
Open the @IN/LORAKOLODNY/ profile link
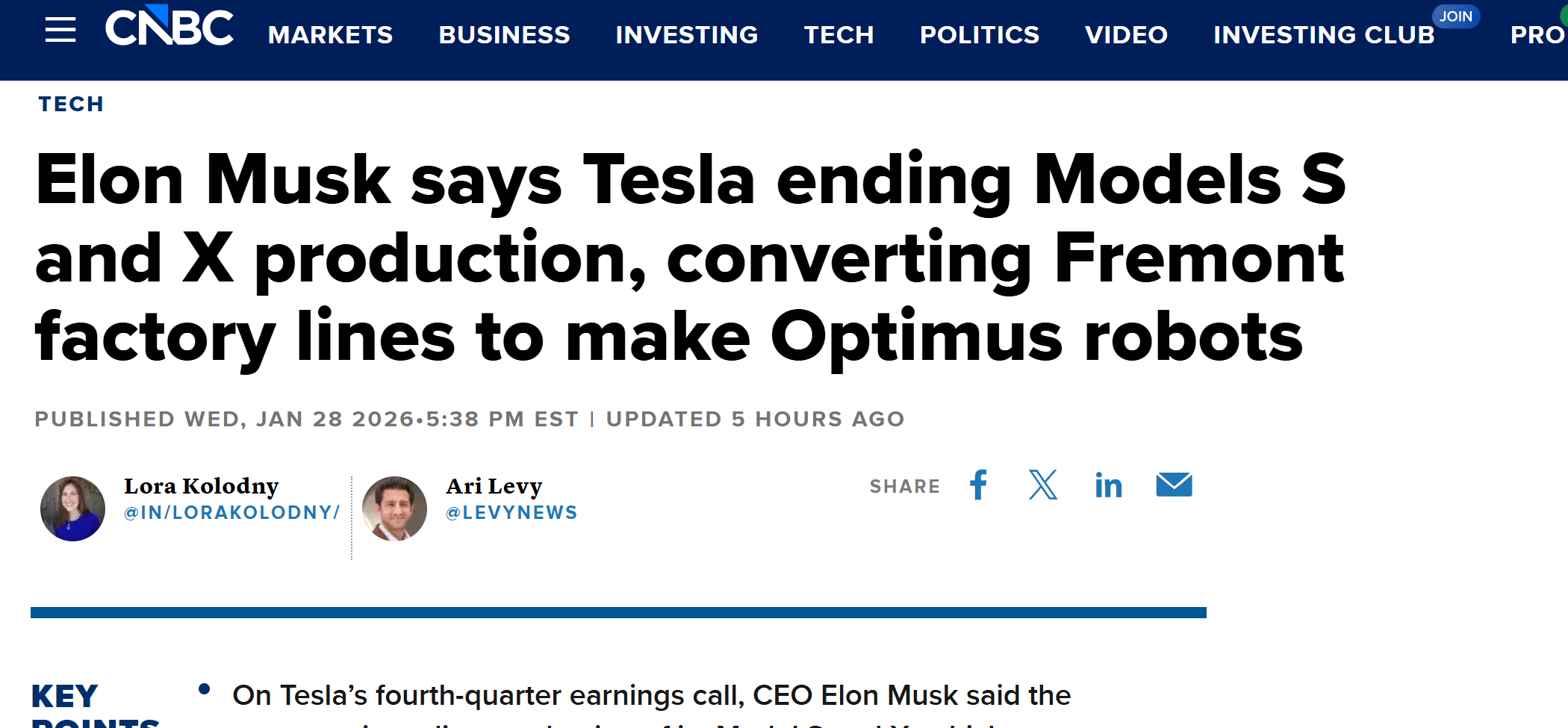[231, 513]
